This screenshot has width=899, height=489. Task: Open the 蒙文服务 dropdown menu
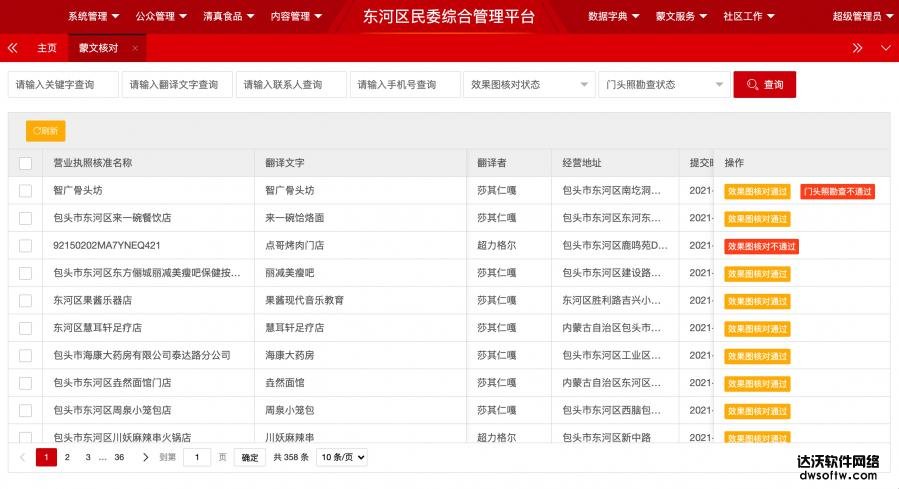coord(681,16)
